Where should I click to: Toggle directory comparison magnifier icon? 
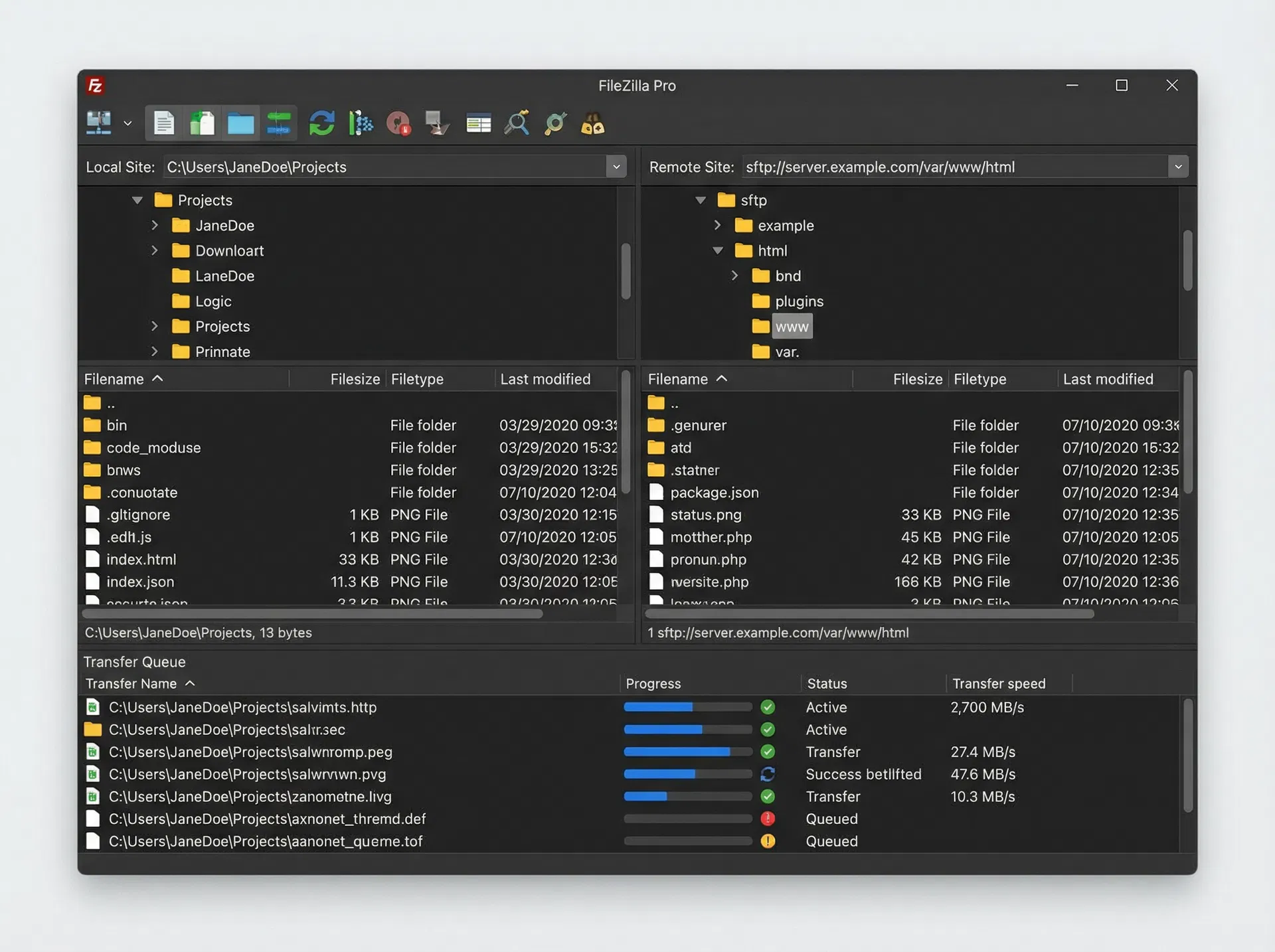517,123
